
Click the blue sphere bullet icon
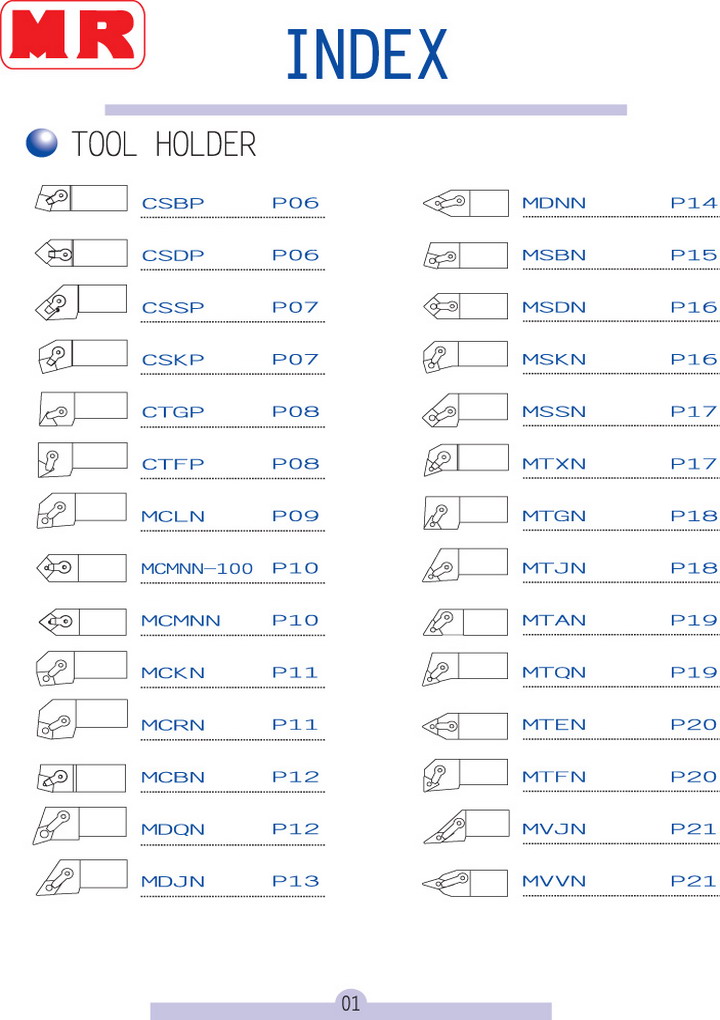(x=42, y=144)
